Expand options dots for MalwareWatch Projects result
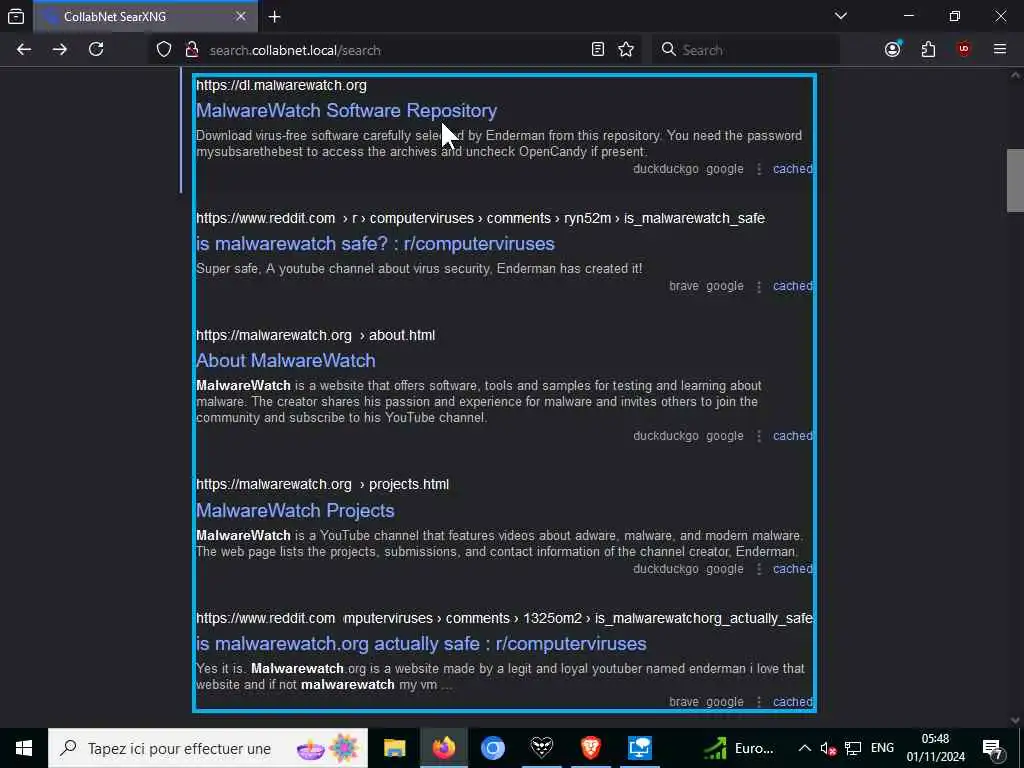Screen dimensions: 1024x768 [759, 569]
